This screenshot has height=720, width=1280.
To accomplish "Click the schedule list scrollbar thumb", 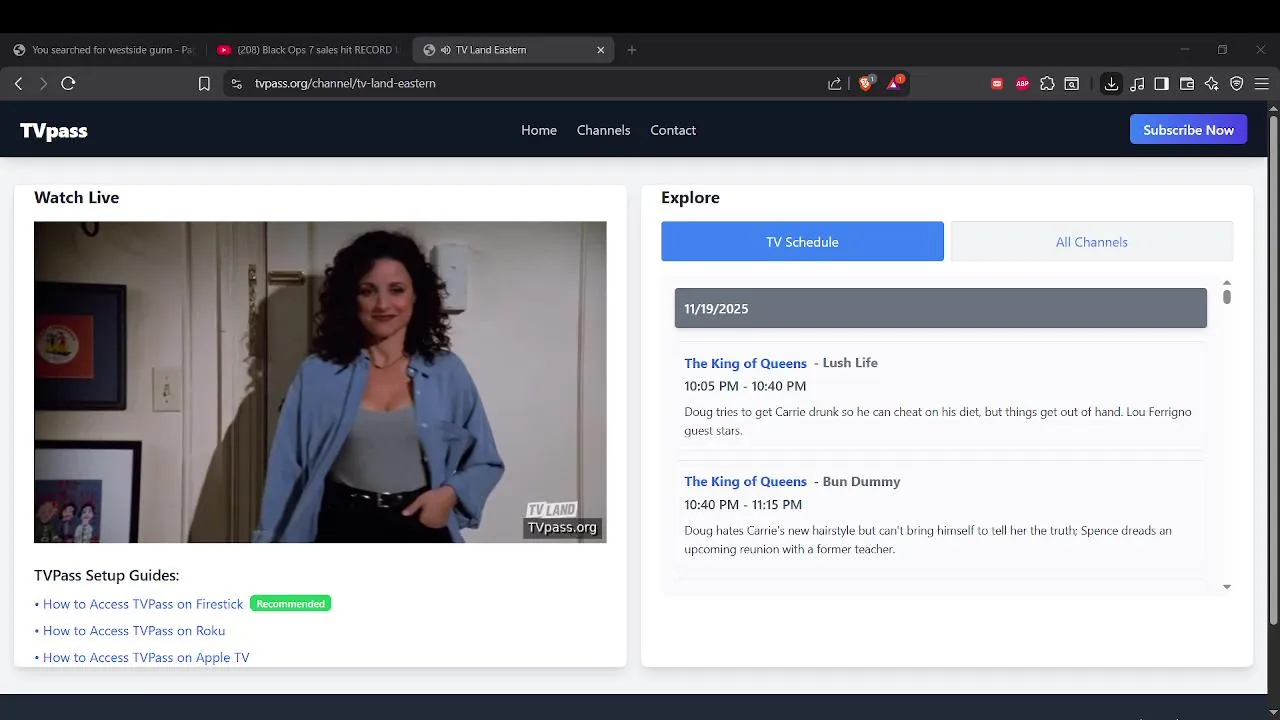I will pos(1227,296).
